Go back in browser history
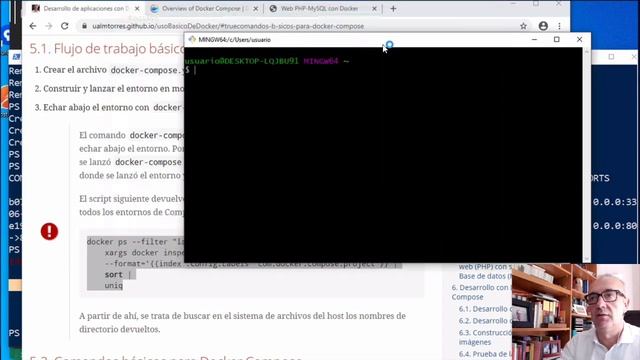Image resolution: width=640 pixels, height=360 pixels. [x=33, y=26]
